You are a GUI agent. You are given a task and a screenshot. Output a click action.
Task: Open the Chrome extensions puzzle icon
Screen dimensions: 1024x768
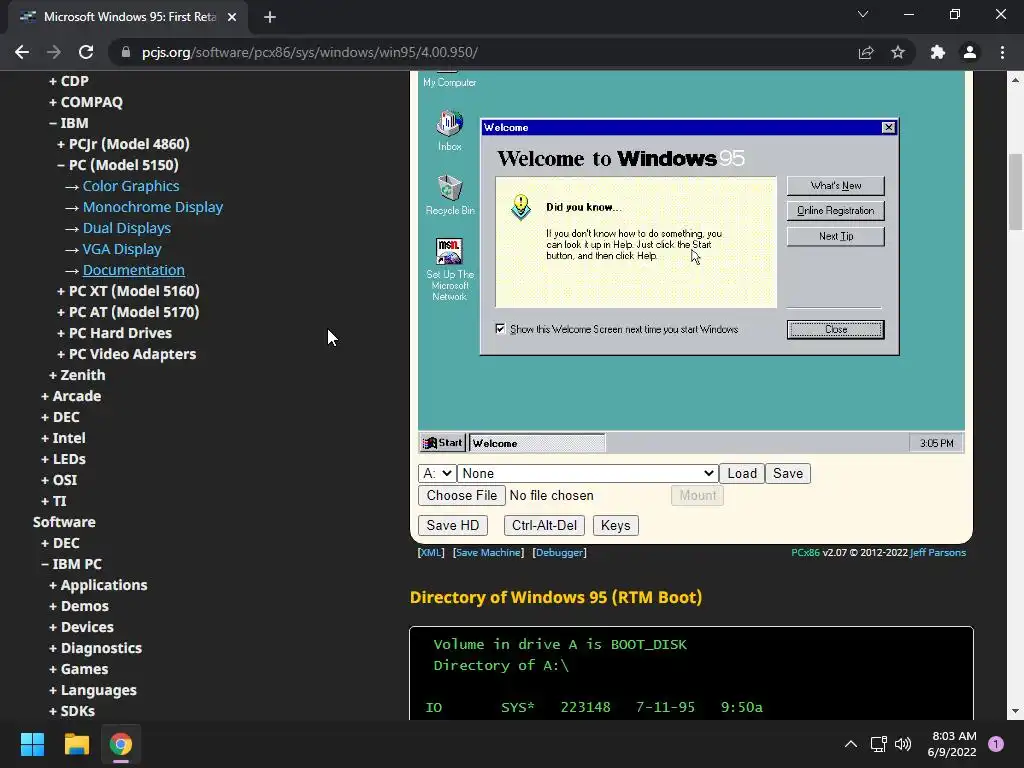coord(938,52)
